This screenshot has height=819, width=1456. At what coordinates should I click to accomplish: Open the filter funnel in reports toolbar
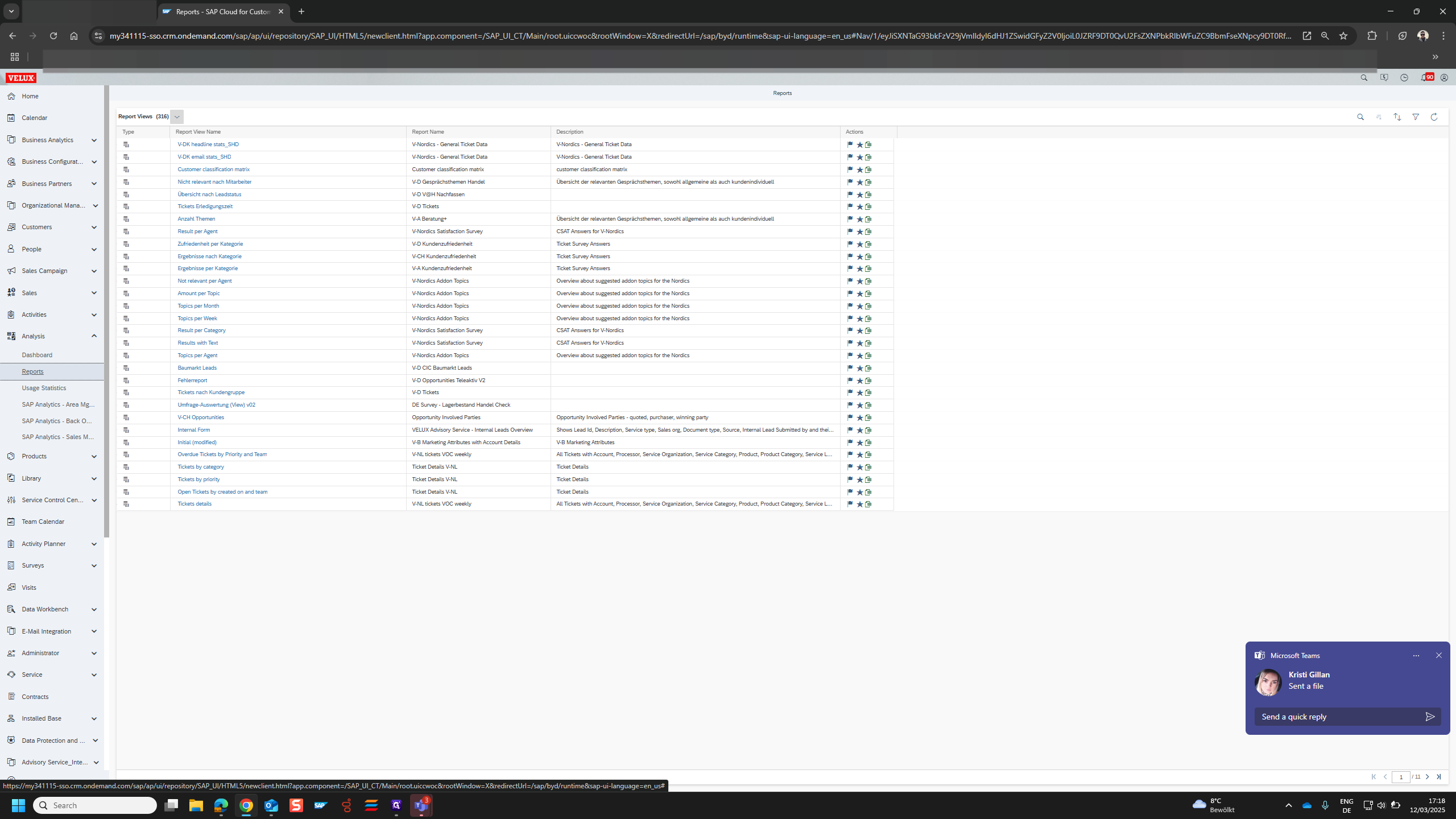point(1416,117)
